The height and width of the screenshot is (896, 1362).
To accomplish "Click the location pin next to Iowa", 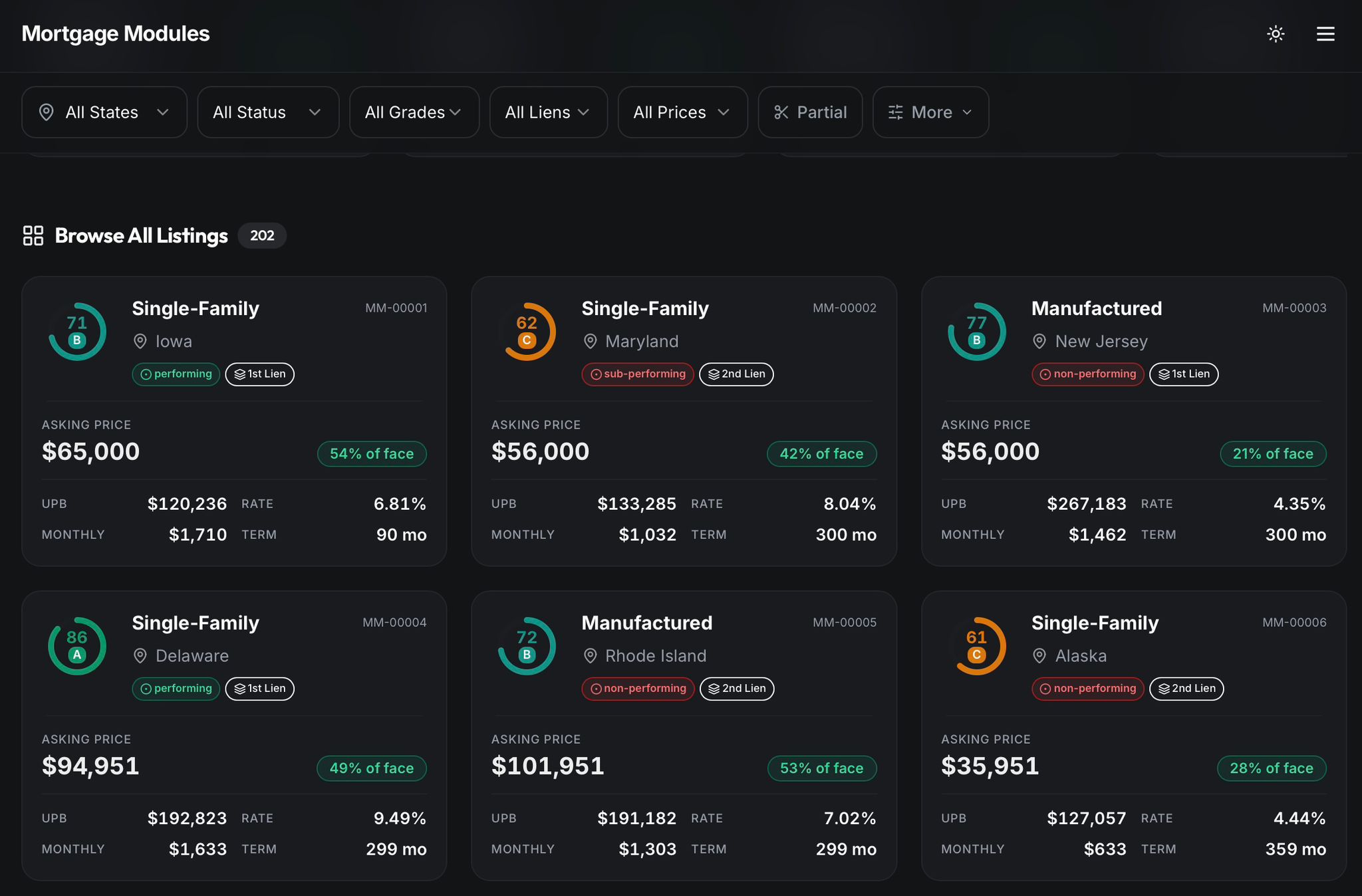I will click(140, 342).
